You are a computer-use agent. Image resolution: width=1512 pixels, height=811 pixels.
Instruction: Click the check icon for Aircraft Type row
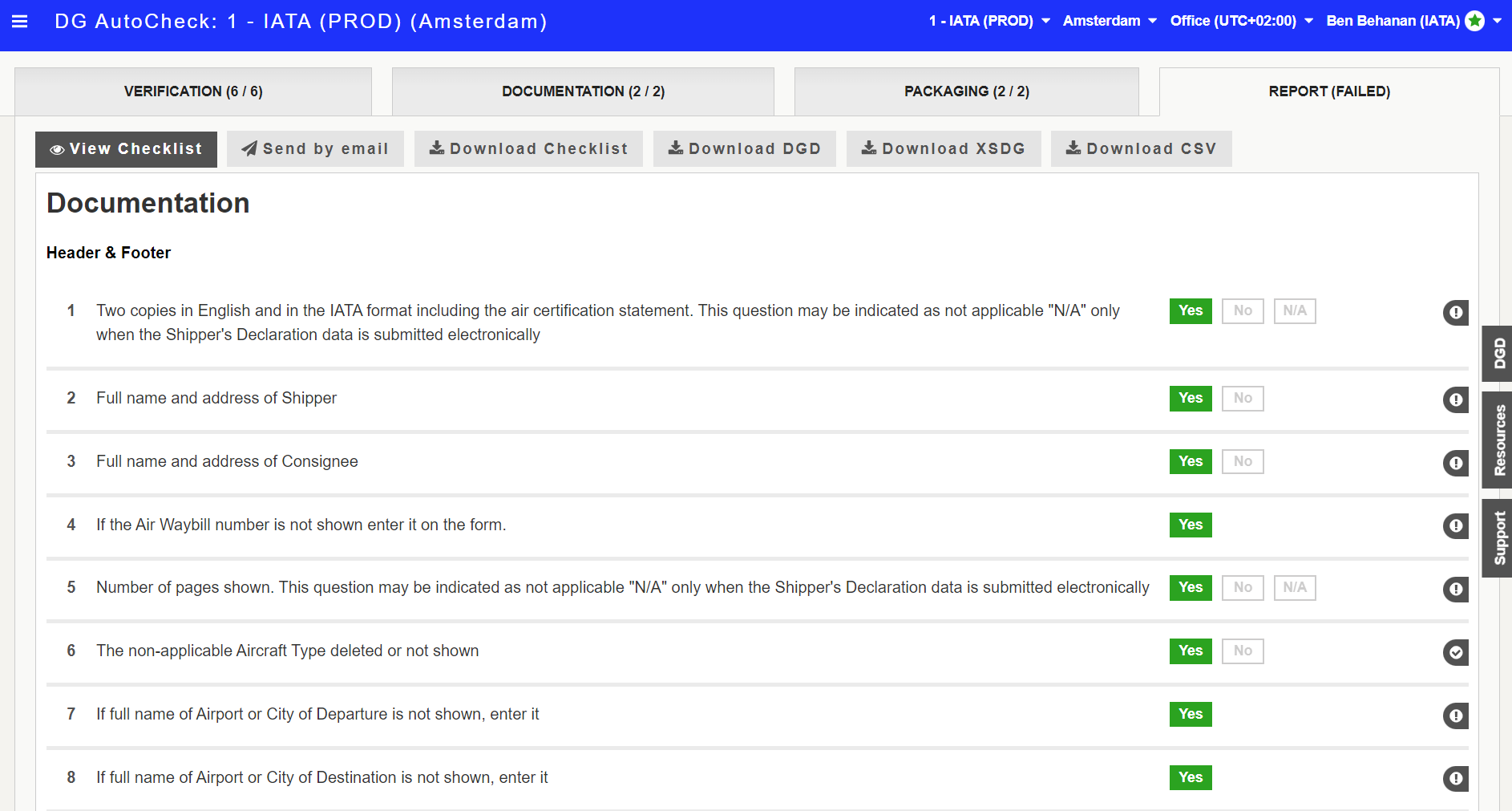point(1456,653)
